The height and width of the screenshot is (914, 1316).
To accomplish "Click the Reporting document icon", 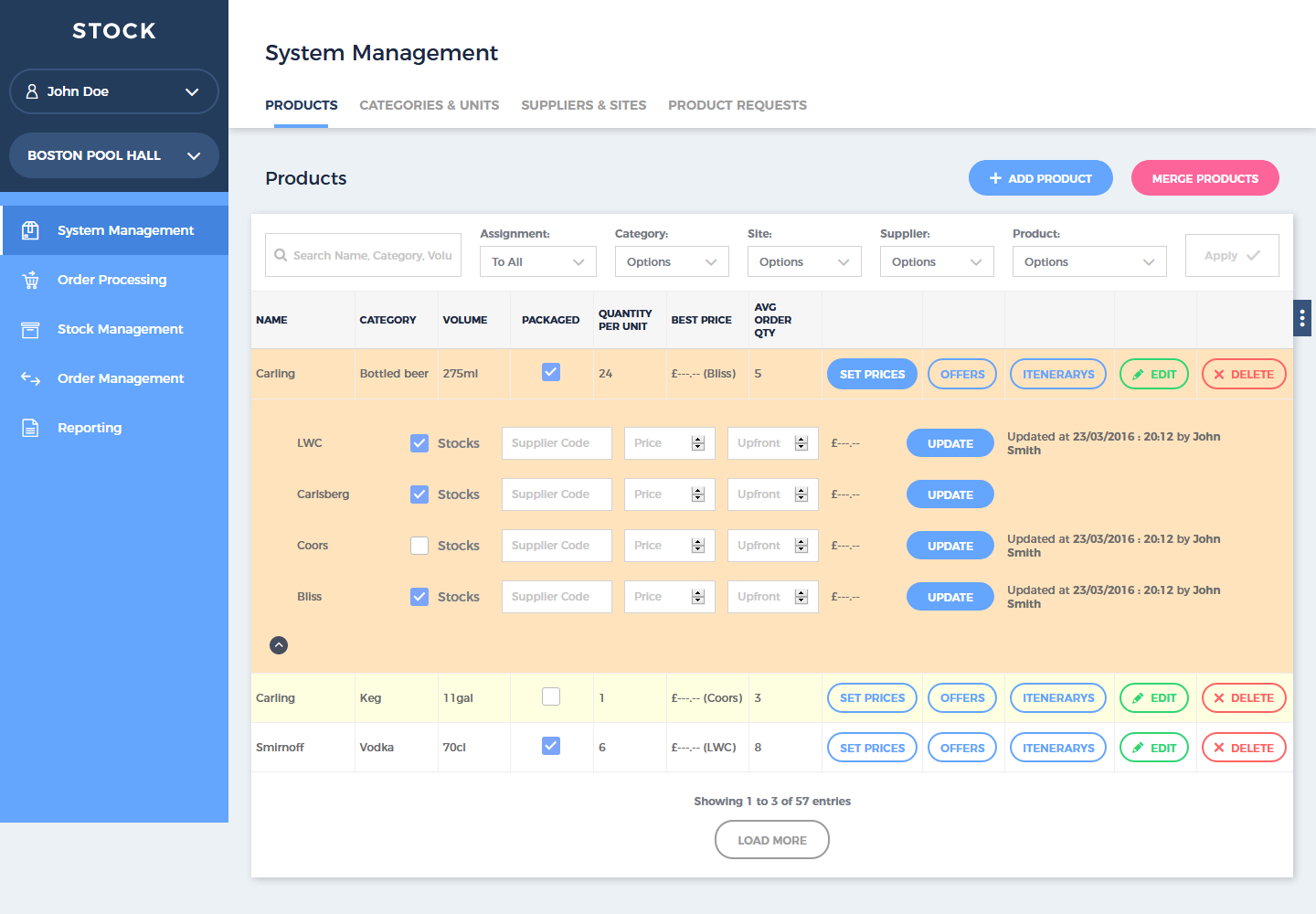I will [x=30, y=428].
